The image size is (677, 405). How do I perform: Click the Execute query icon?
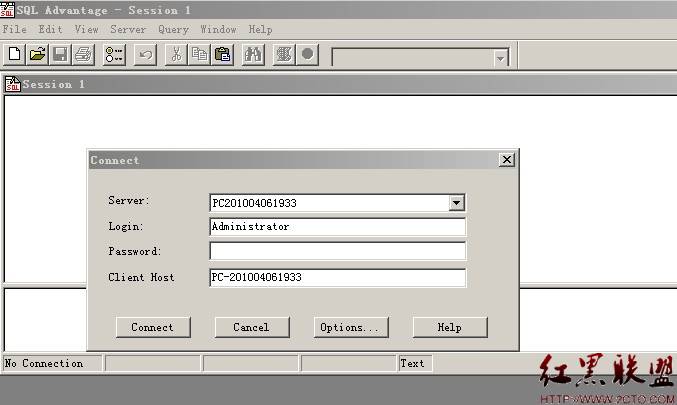coord(284,54)
